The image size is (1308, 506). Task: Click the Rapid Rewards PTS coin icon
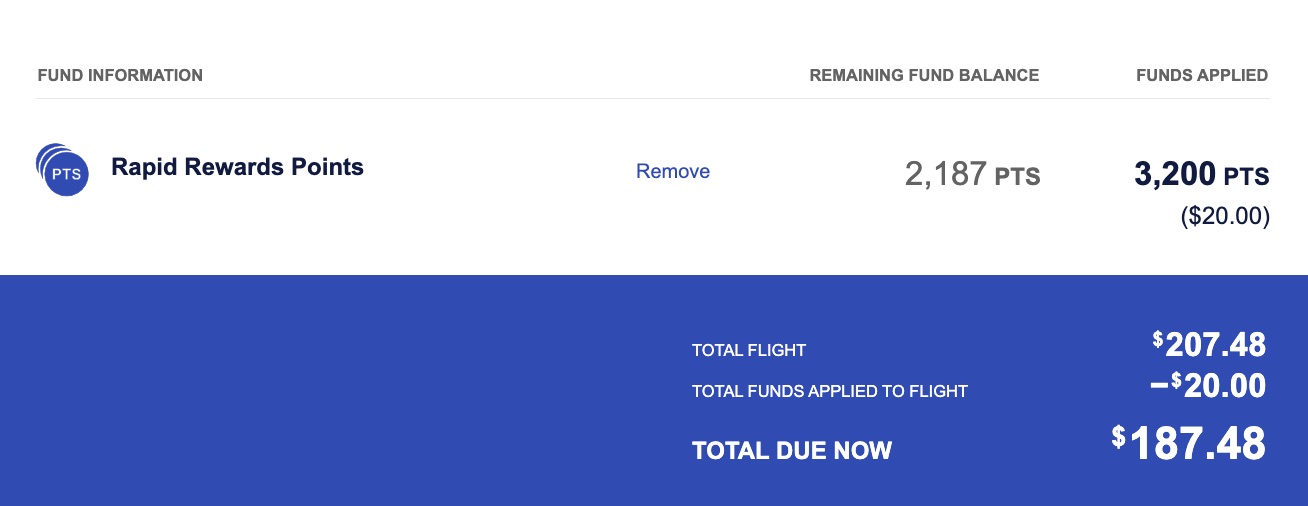point(63,170)
